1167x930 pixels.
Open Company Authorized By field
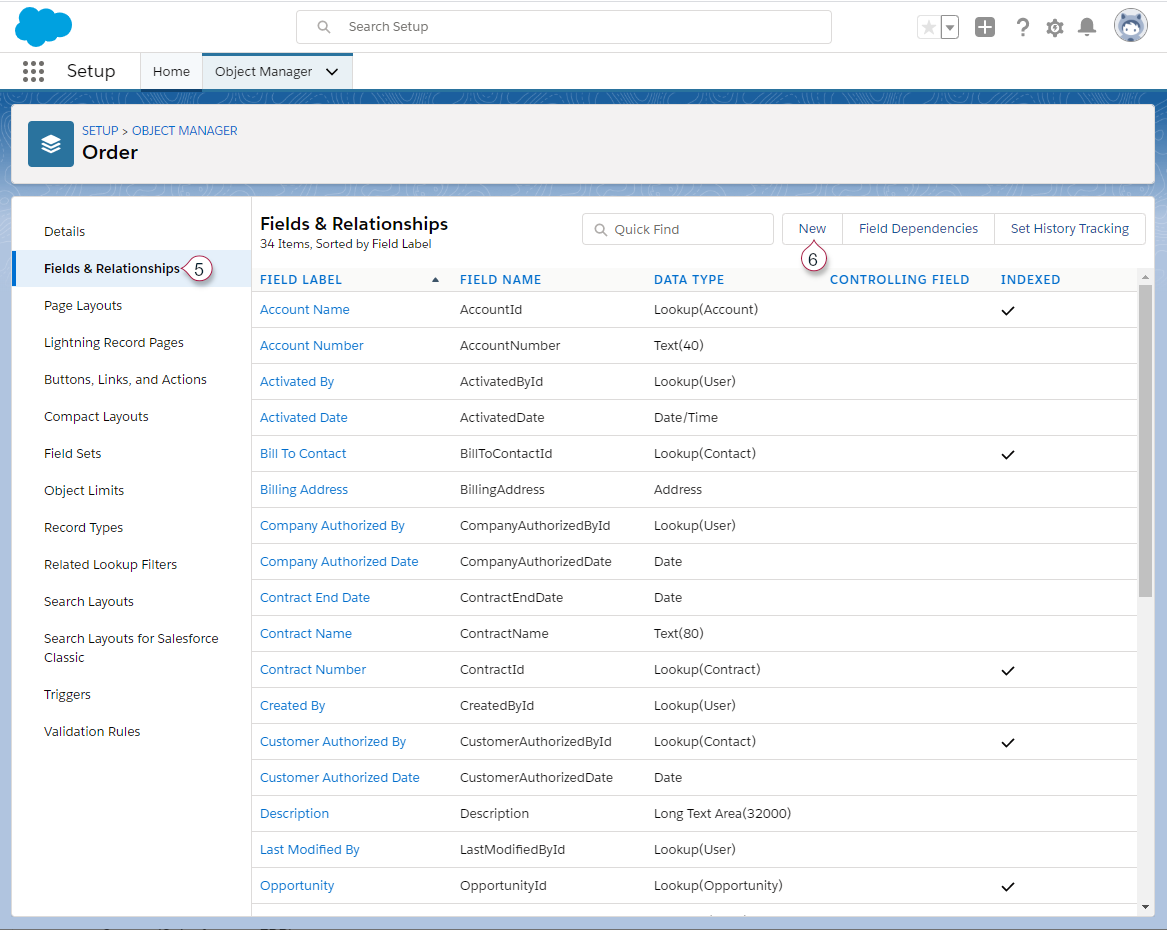(332, 525)
